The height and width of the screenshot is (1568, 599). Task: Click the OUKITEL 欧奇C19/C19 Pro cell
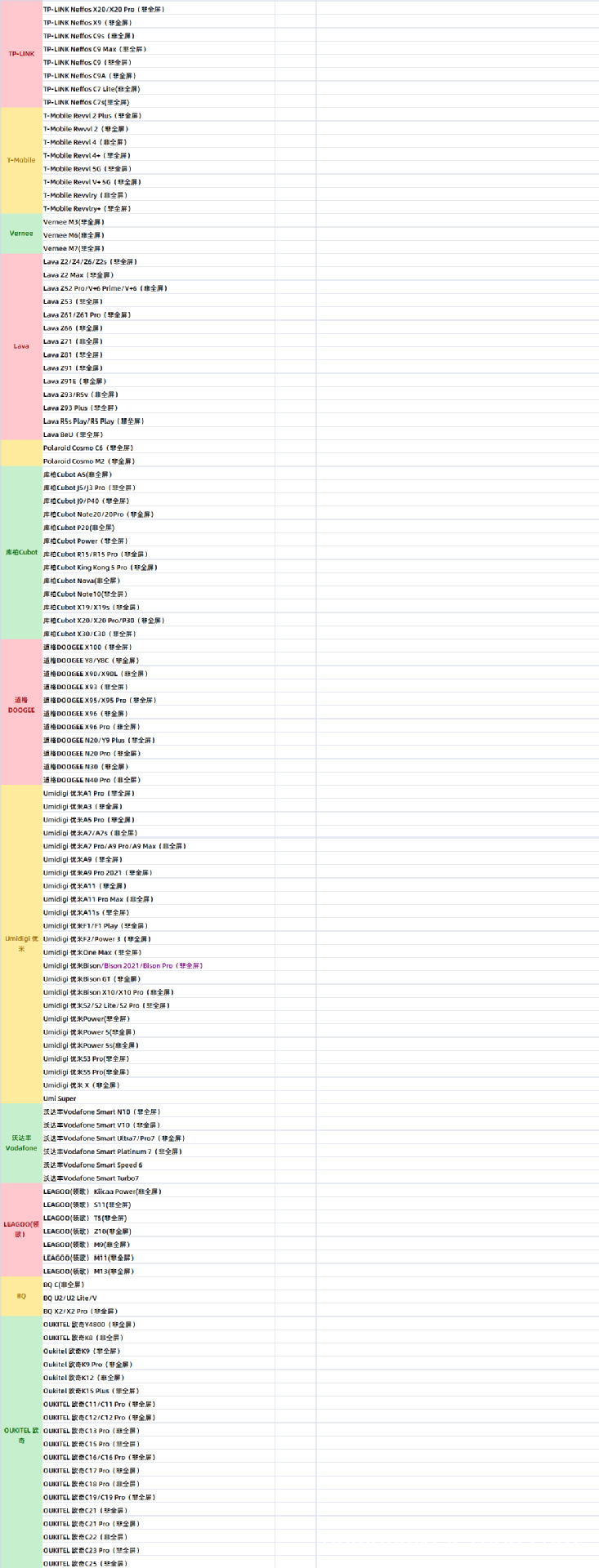coord(159,1497)
